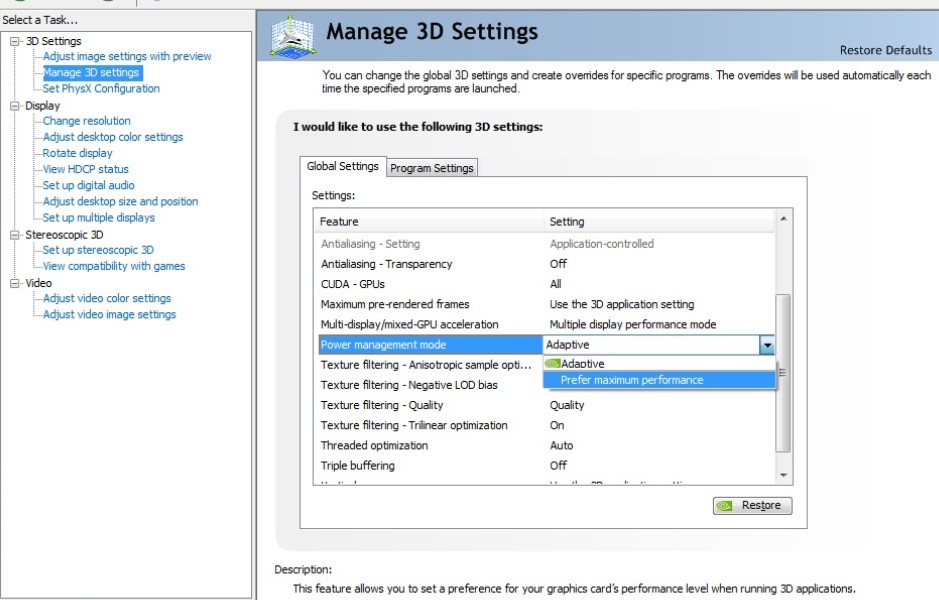Click the NVIDIA icon beside Adaptive option
Screen dimensions: 939x600
552,364
